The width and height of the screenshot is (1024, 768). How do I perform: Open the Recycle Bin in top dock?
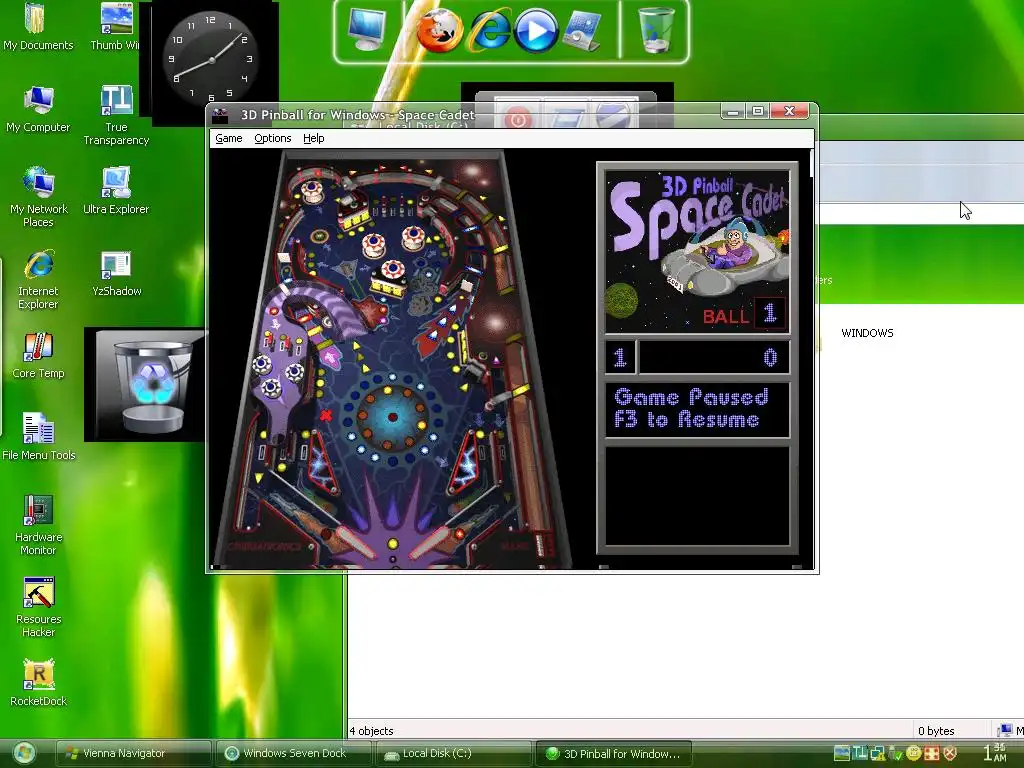pyautogui.click(x=655, y=30)
